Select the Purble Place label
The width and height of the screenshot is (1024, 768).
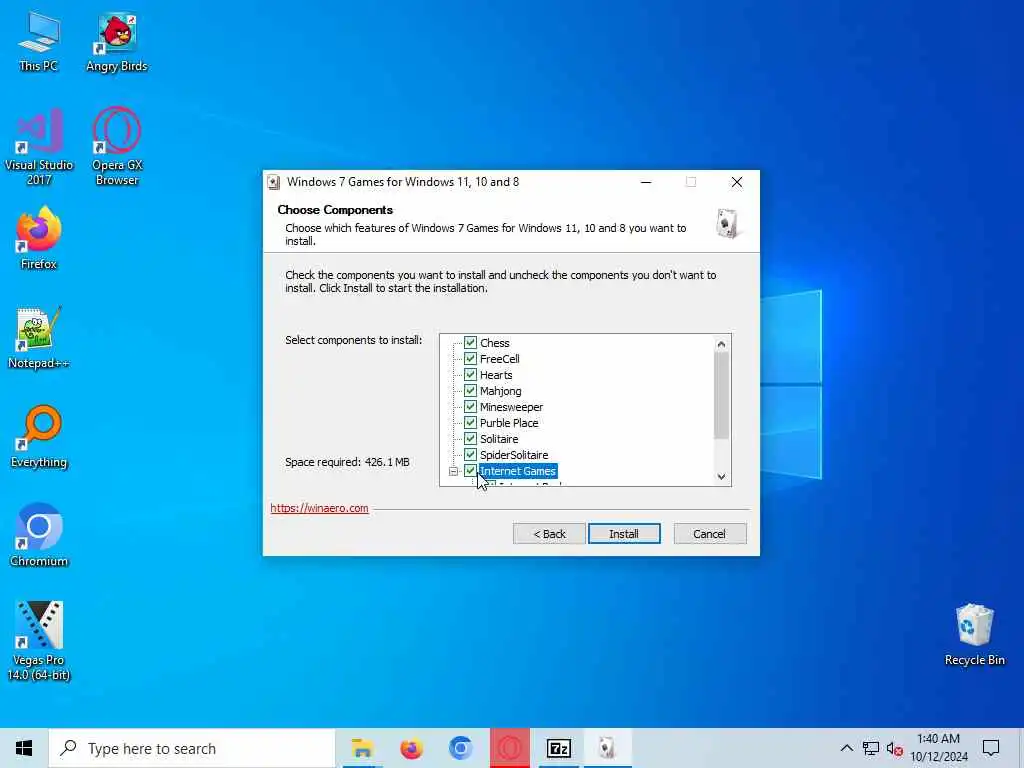pos(509,423)
